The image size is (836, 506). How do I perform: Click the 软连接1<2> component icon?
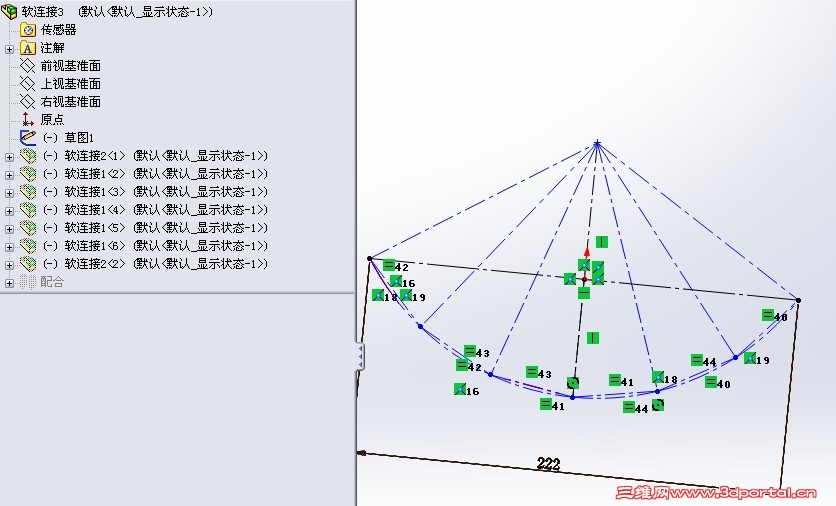click(28, 174)
